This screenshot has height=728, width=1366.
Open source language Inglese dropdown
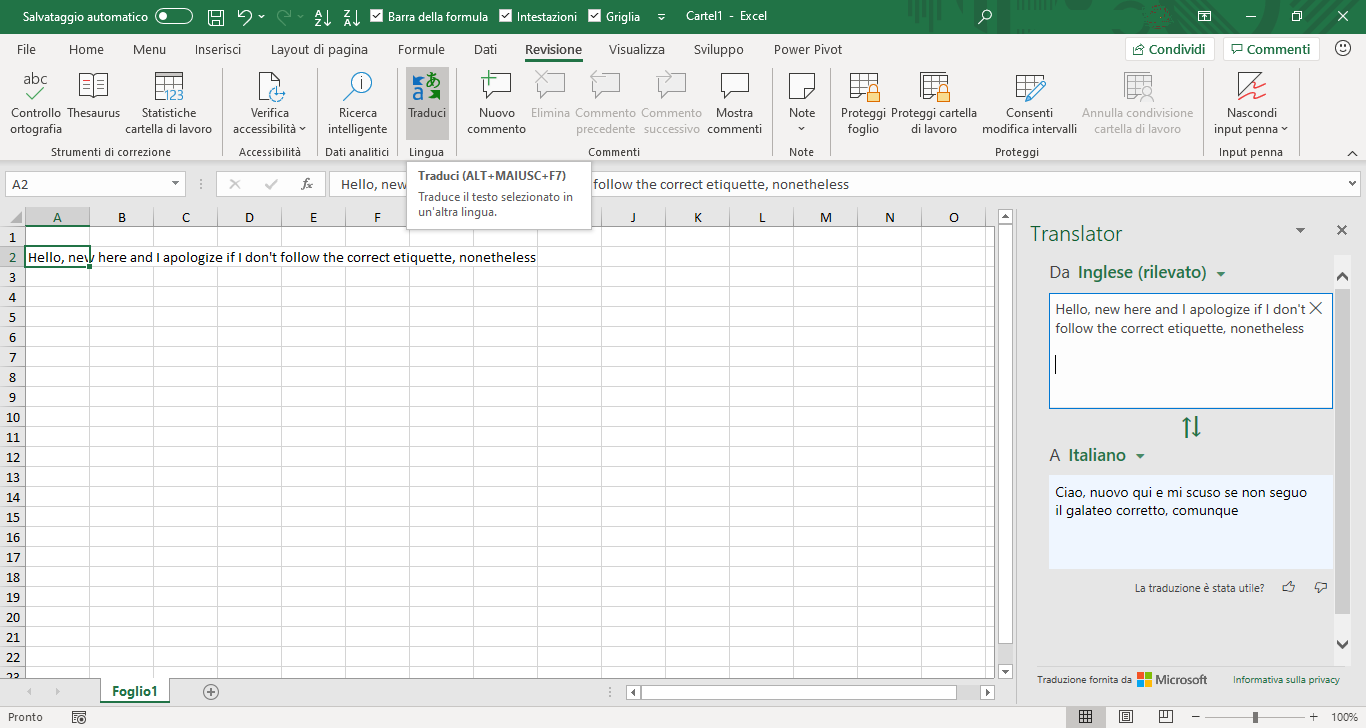(1221, 274)
